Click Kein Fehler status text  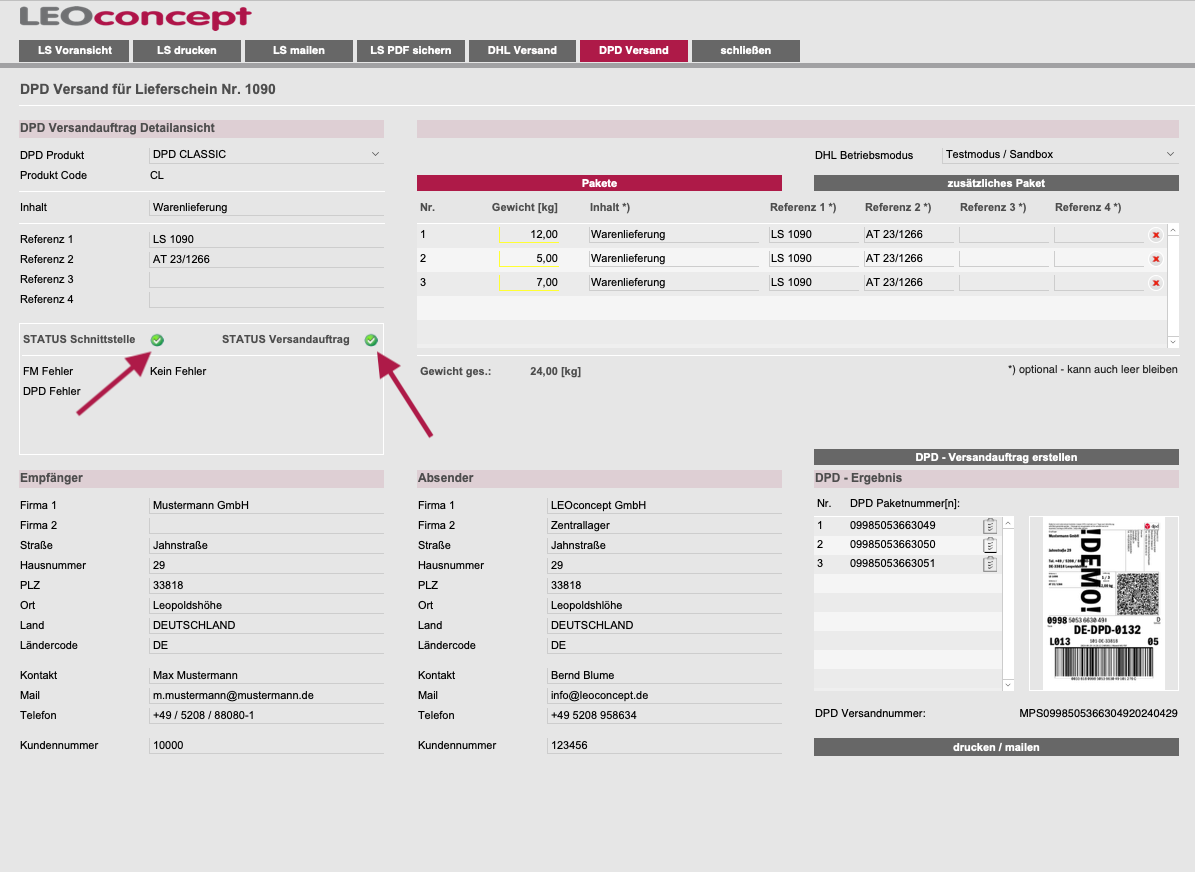pos(178,371)
